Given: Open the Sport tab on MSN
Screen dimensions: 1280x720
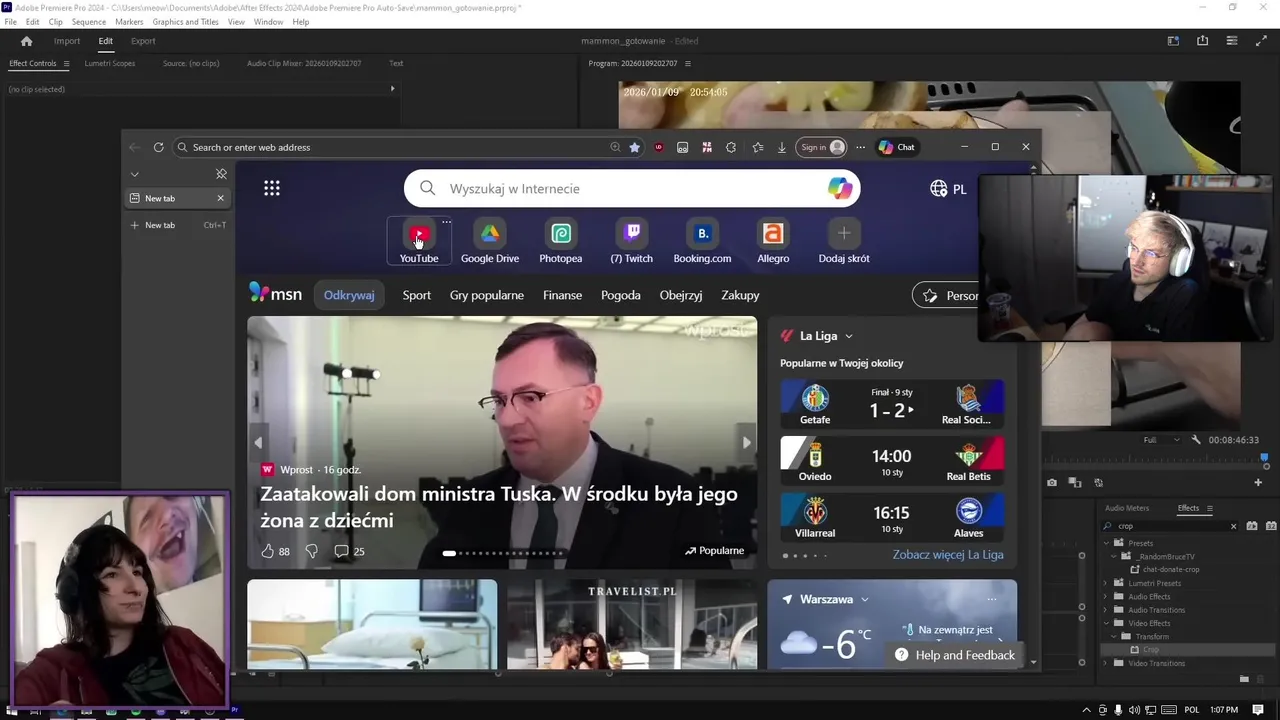Looking at the screenshot, I should click(x=417, y=295).
